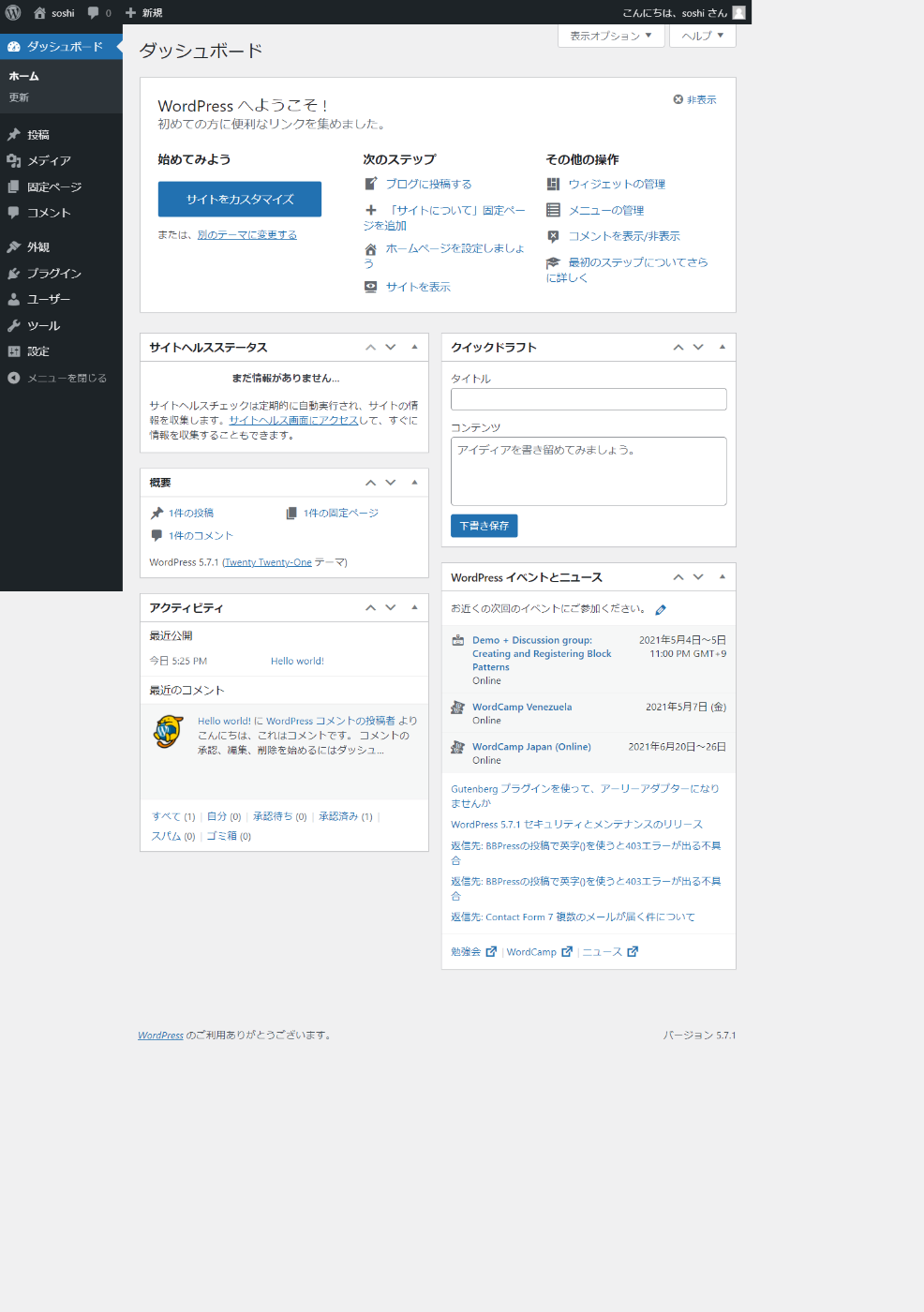This screenshot has height=1312, width=924.
Task: Click the menu icon beside メニューの管理
Action: (x=553, y=210)
